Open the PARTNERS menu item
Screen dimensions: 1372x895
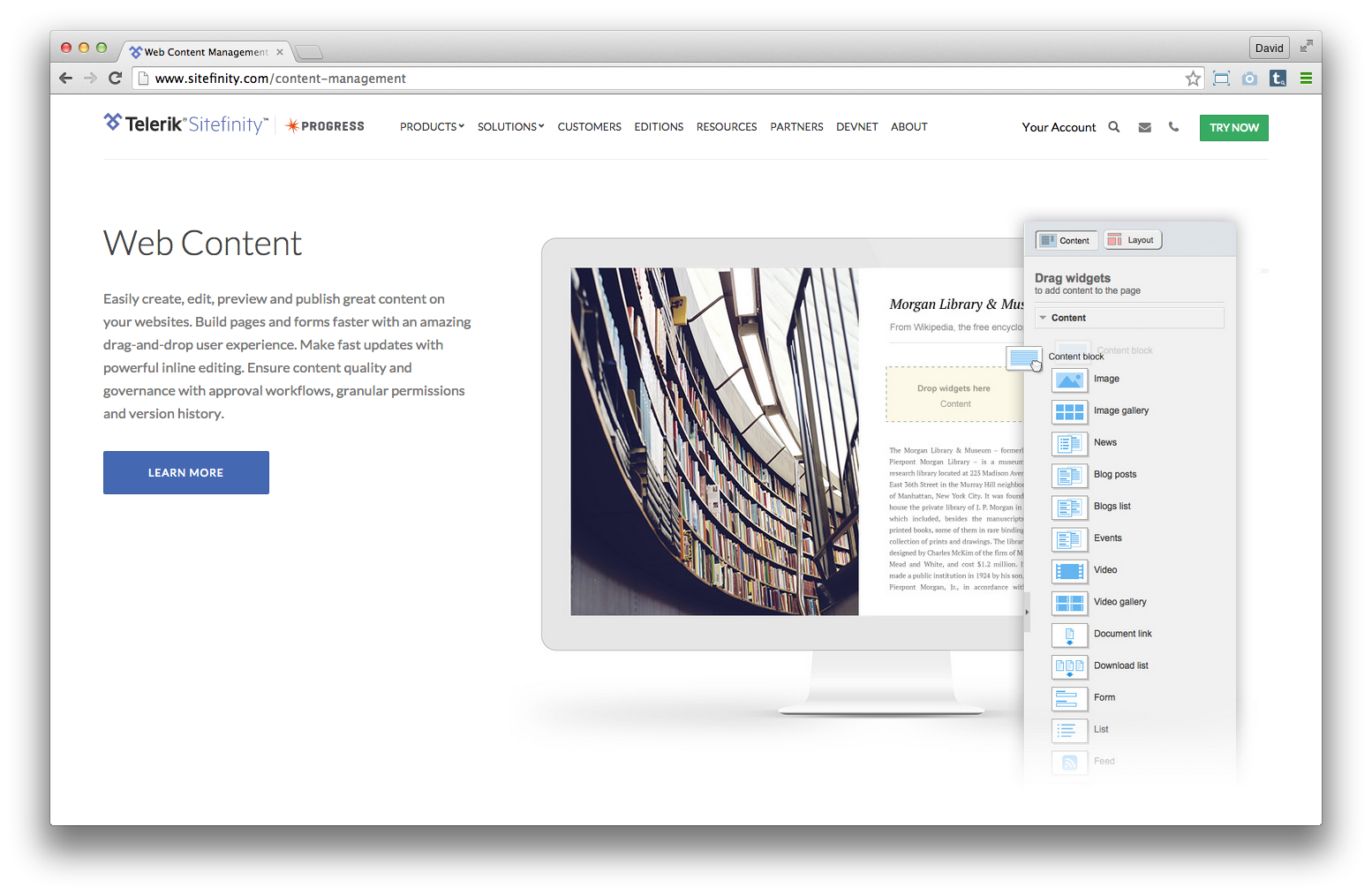pos(796,127)
